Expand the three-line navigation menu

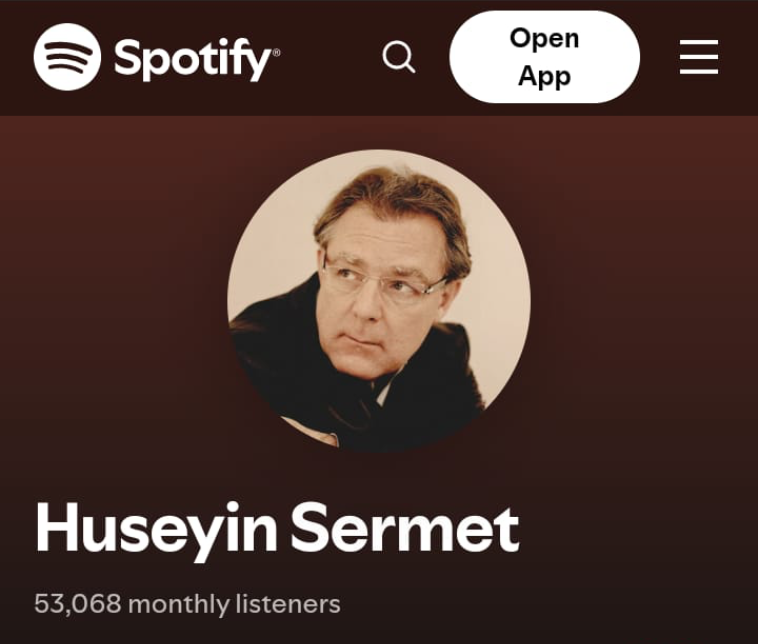(x=699, y=57)
